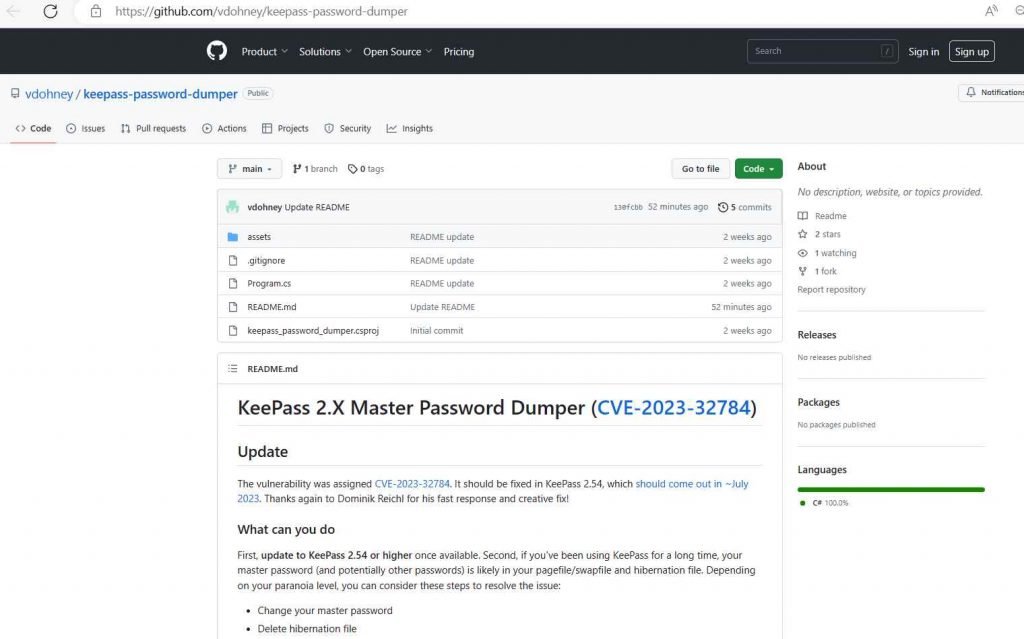
Task: Expand the main branch dropdown
Action: click(x=249, y=169)
